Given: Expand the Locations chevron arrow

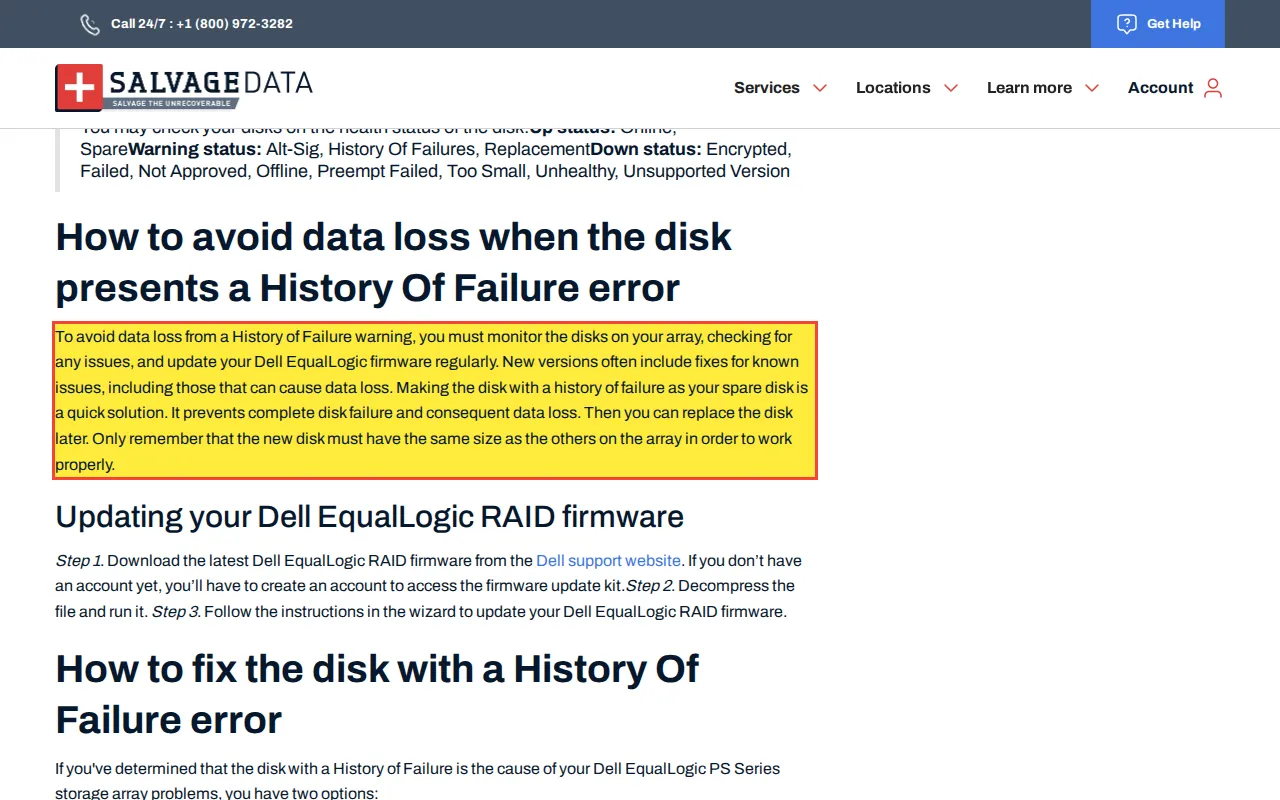Looking at the screenshot, I should [x=951, y=88].
